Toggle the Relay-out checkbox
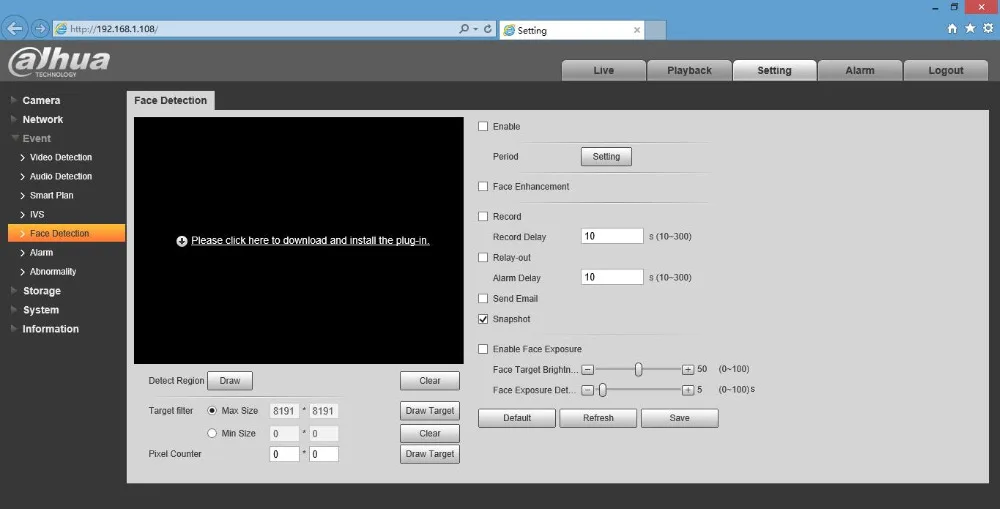1000x509 pixels. tap(483, 258)
